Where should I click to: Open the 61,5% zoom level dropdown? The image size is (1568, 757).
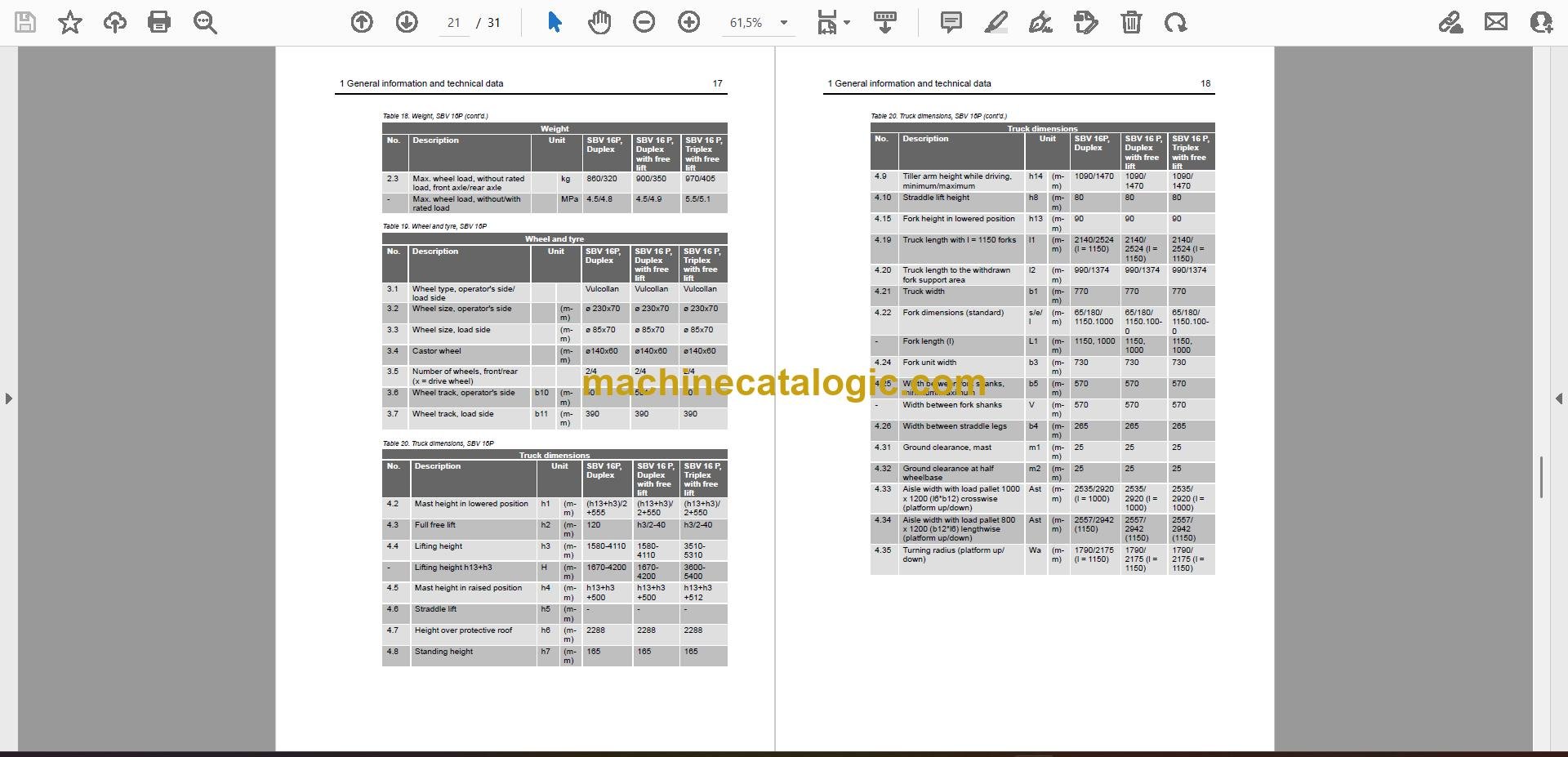point(759,23)
